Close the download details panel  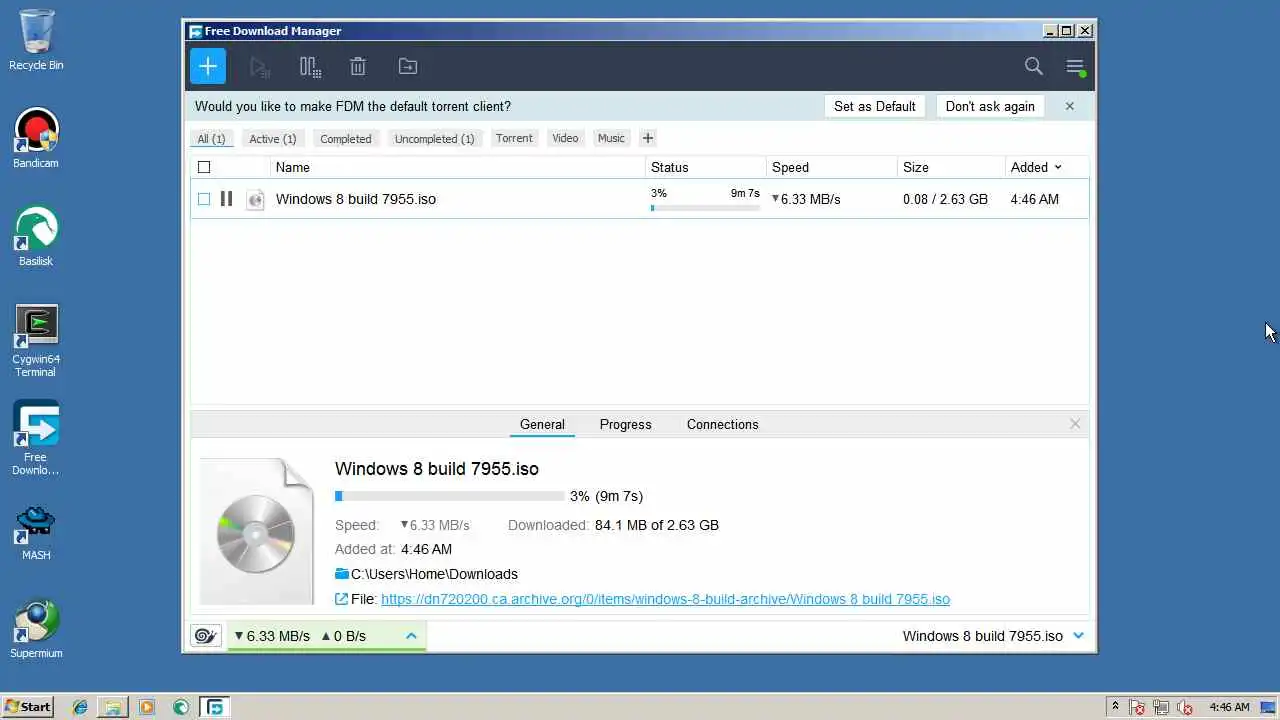1075,424
